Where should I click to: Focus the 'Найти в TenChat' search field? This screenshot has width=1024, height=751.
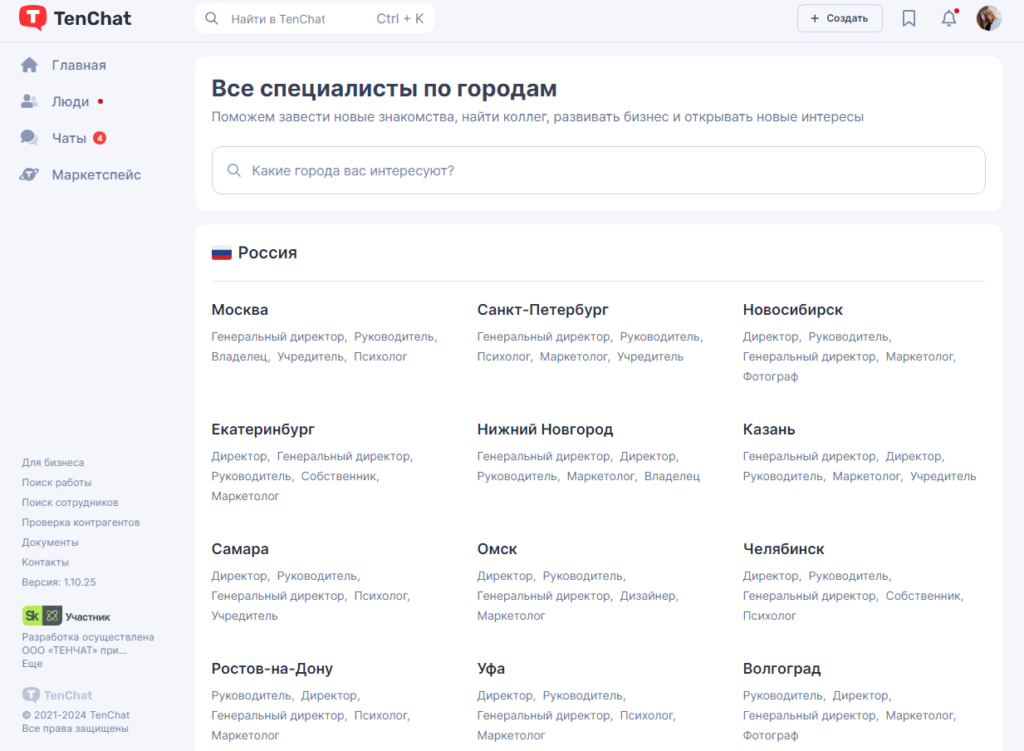[300, 19]
